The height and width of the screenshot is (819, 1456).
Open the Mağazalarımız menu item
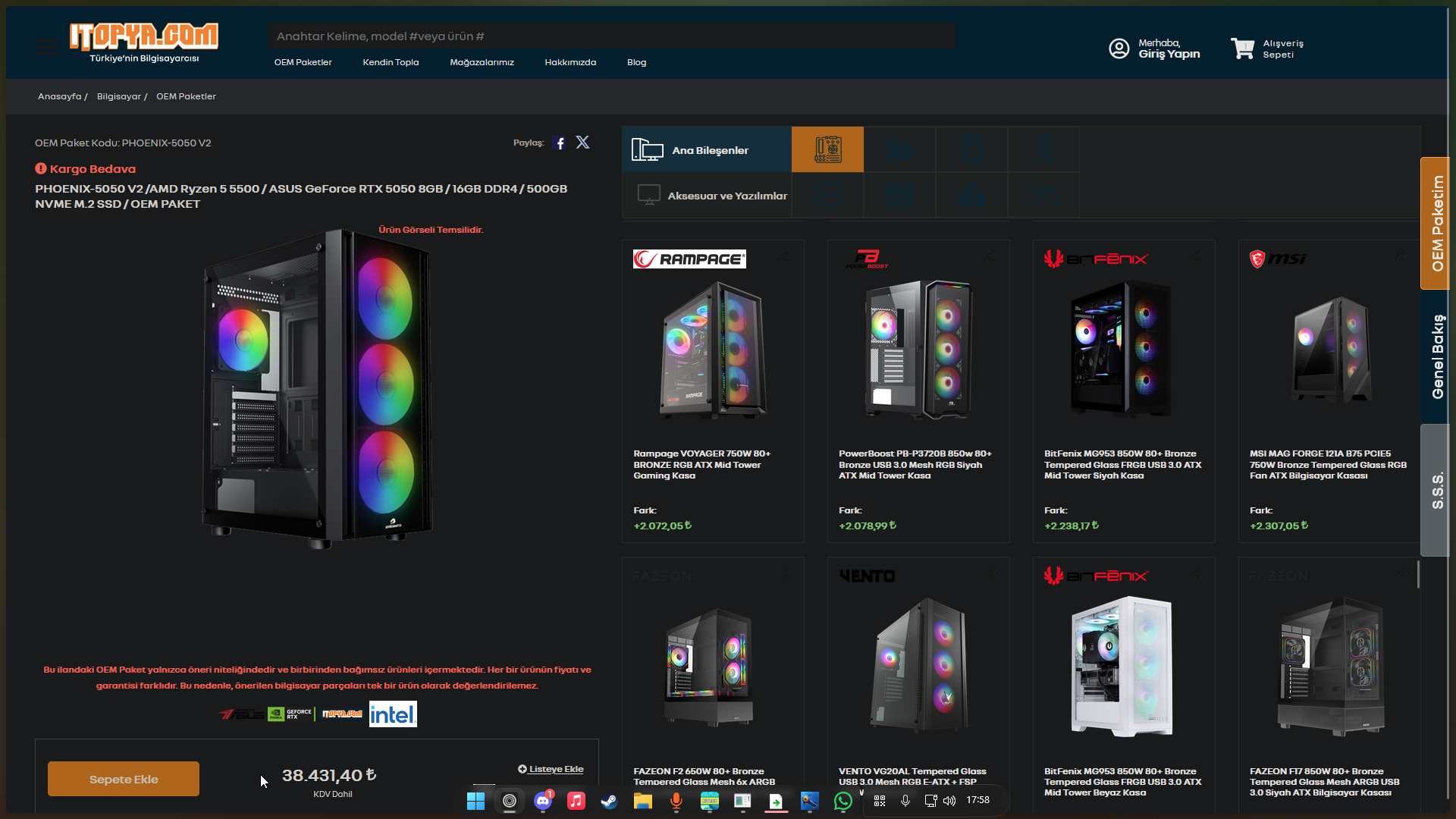tap(482, 62)
